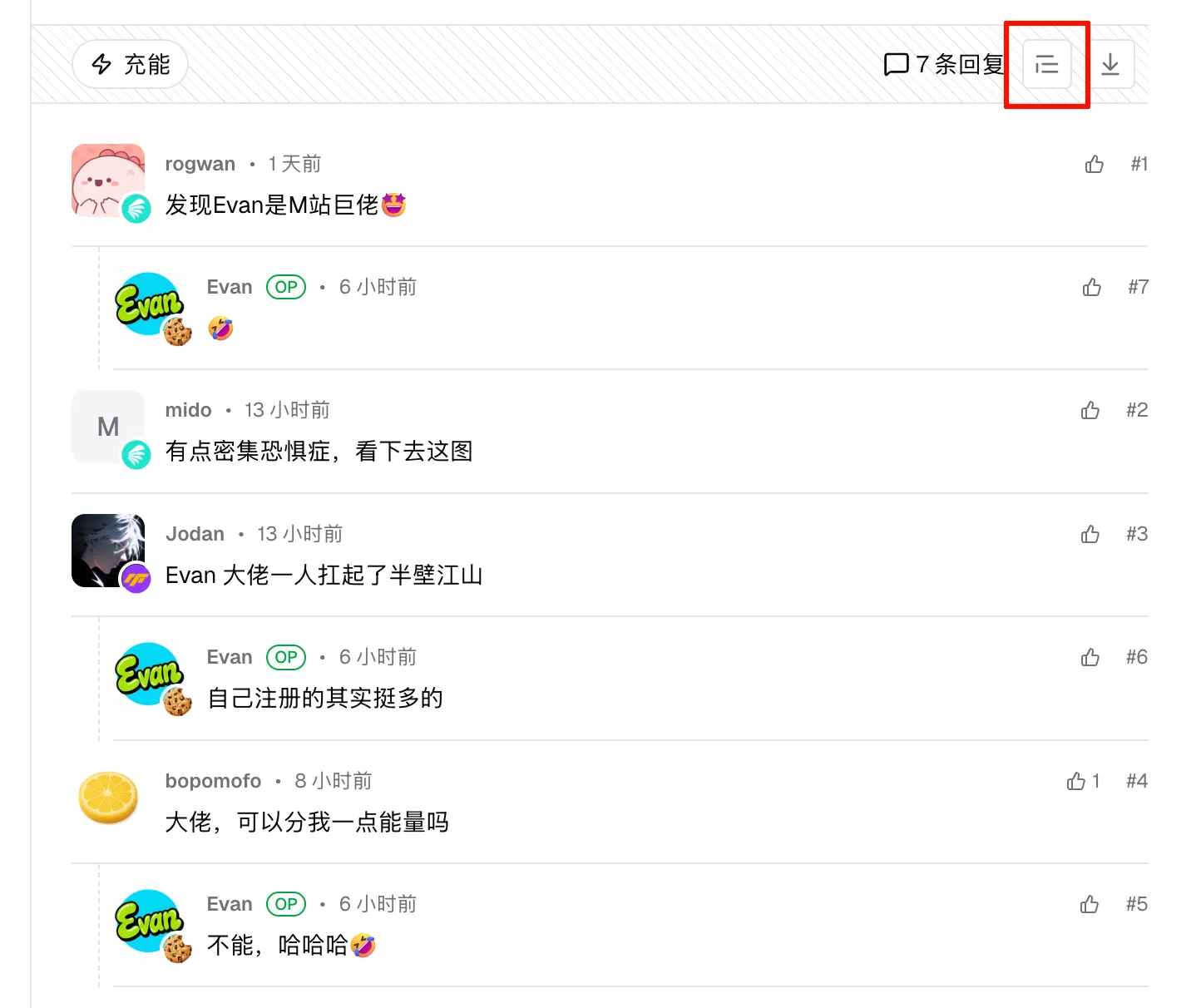Click the 充能 lightning button
Screen dimensions: 1201x1008
coord(131,64)
